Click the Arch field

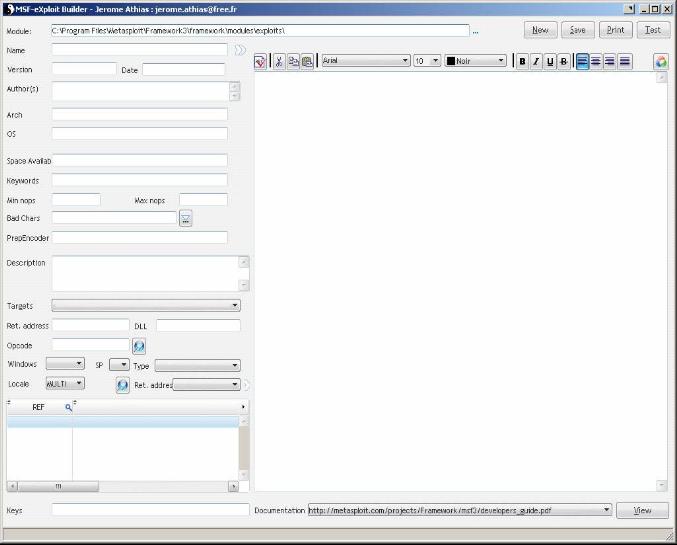139,114
